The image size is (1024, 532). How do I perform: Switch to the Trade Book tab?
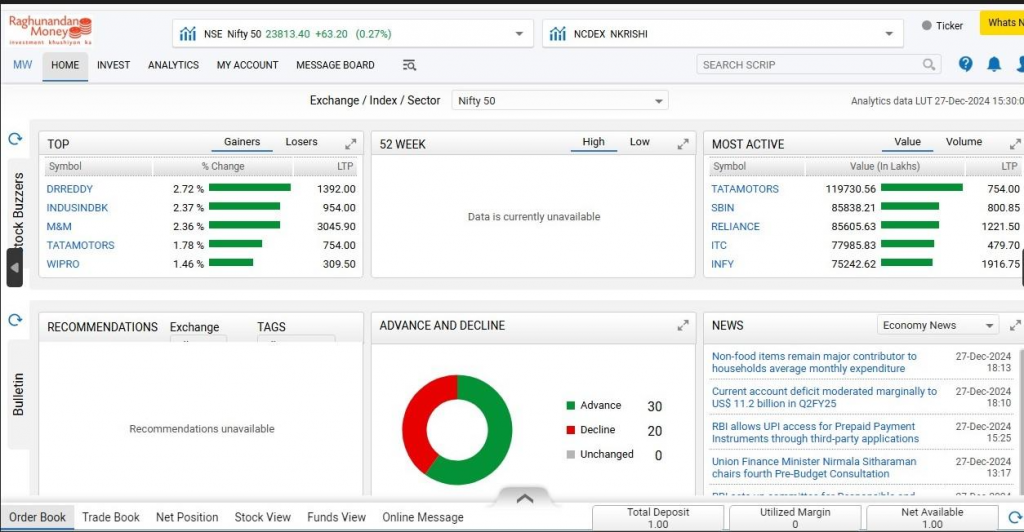coord(111,517)
